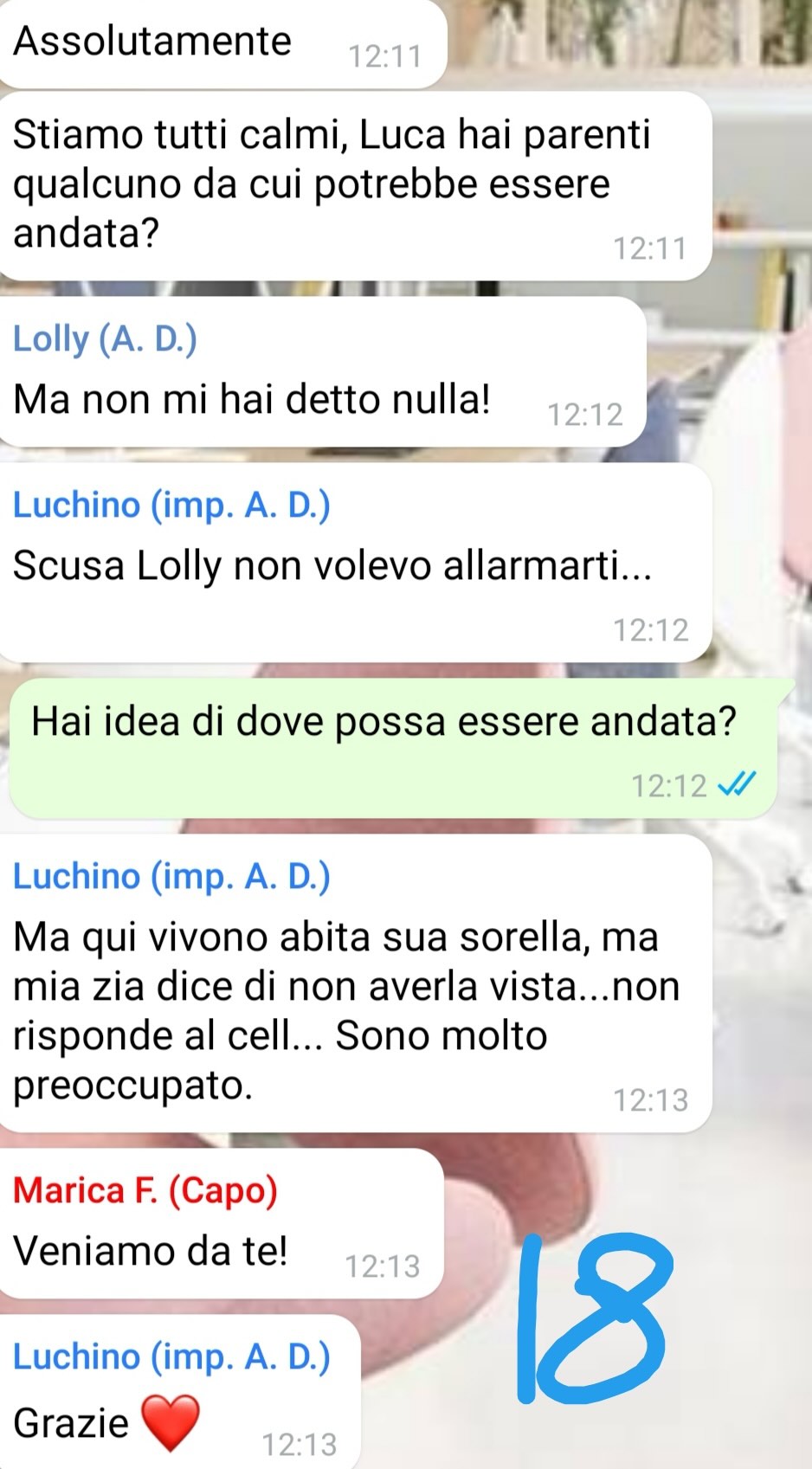The image size is (812, 1469).
Task: Click the blue handwritten number 18
Action: 594,1318
